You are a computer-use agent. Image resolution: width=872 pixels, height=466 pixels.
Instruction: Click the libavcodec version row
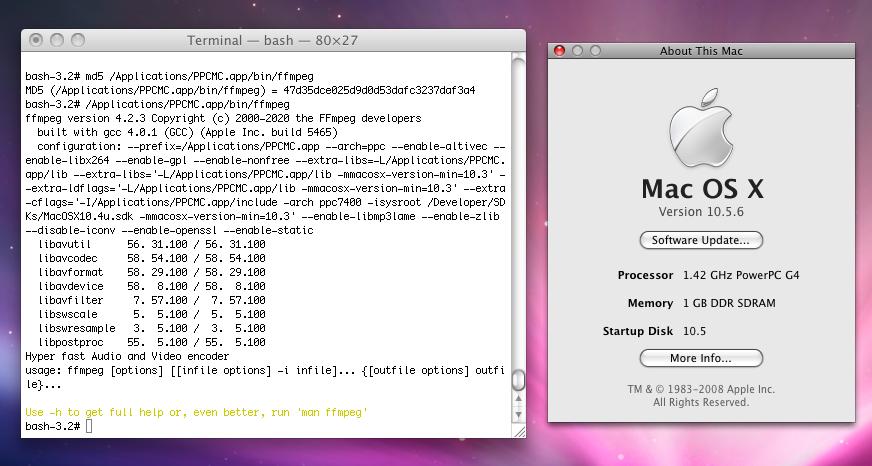point(152,259)
